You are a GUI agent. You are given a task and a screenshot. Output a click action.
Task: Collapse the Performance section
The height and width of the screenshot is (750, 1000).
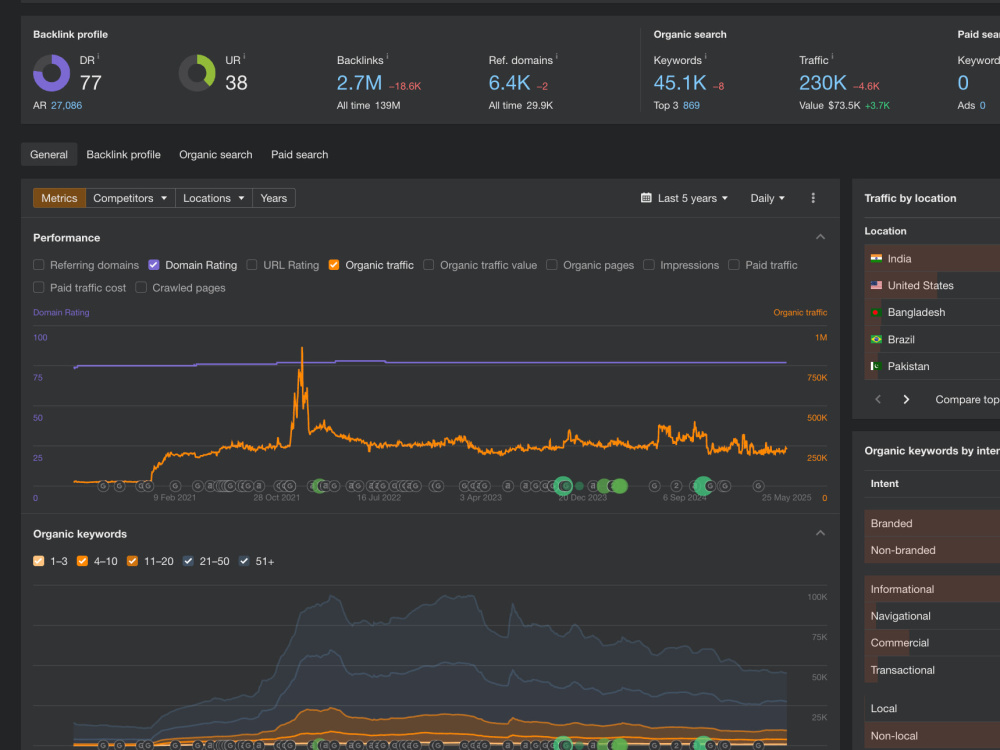[x=821, y=237]
